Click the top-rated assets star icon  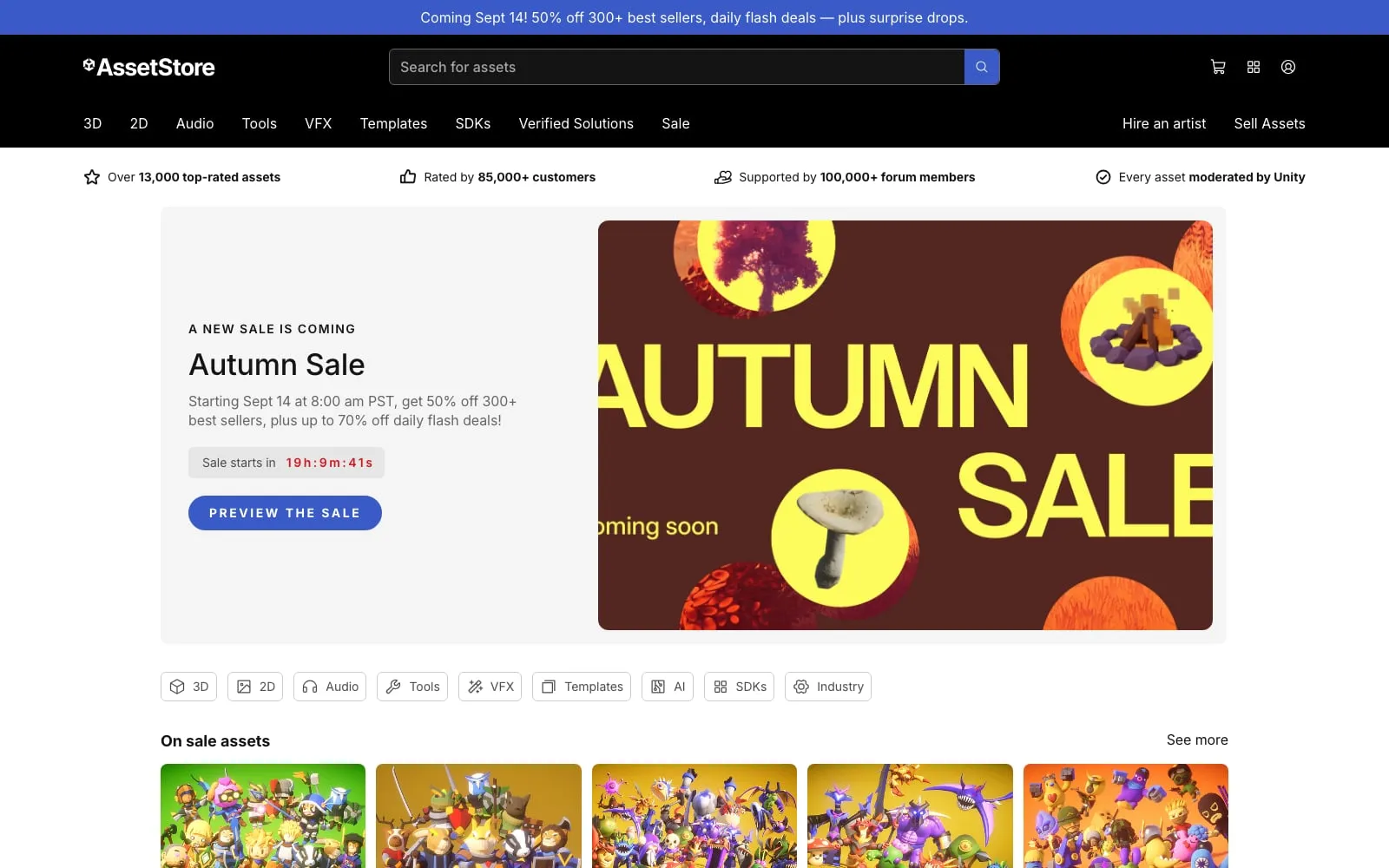coord(92,177)
